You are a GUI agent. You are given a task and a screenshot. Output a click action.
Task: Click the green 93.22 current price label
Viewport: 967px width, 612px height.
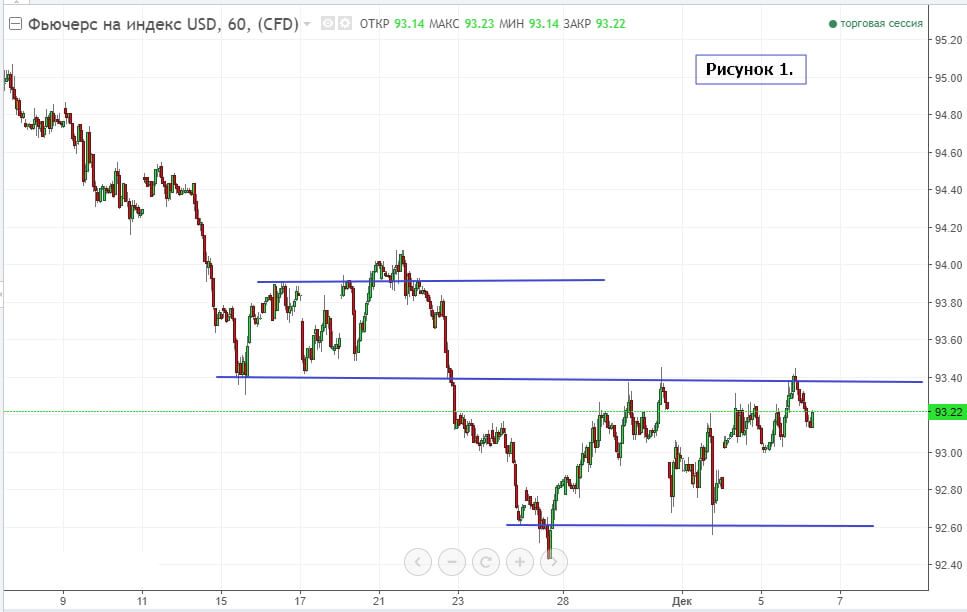947,411
